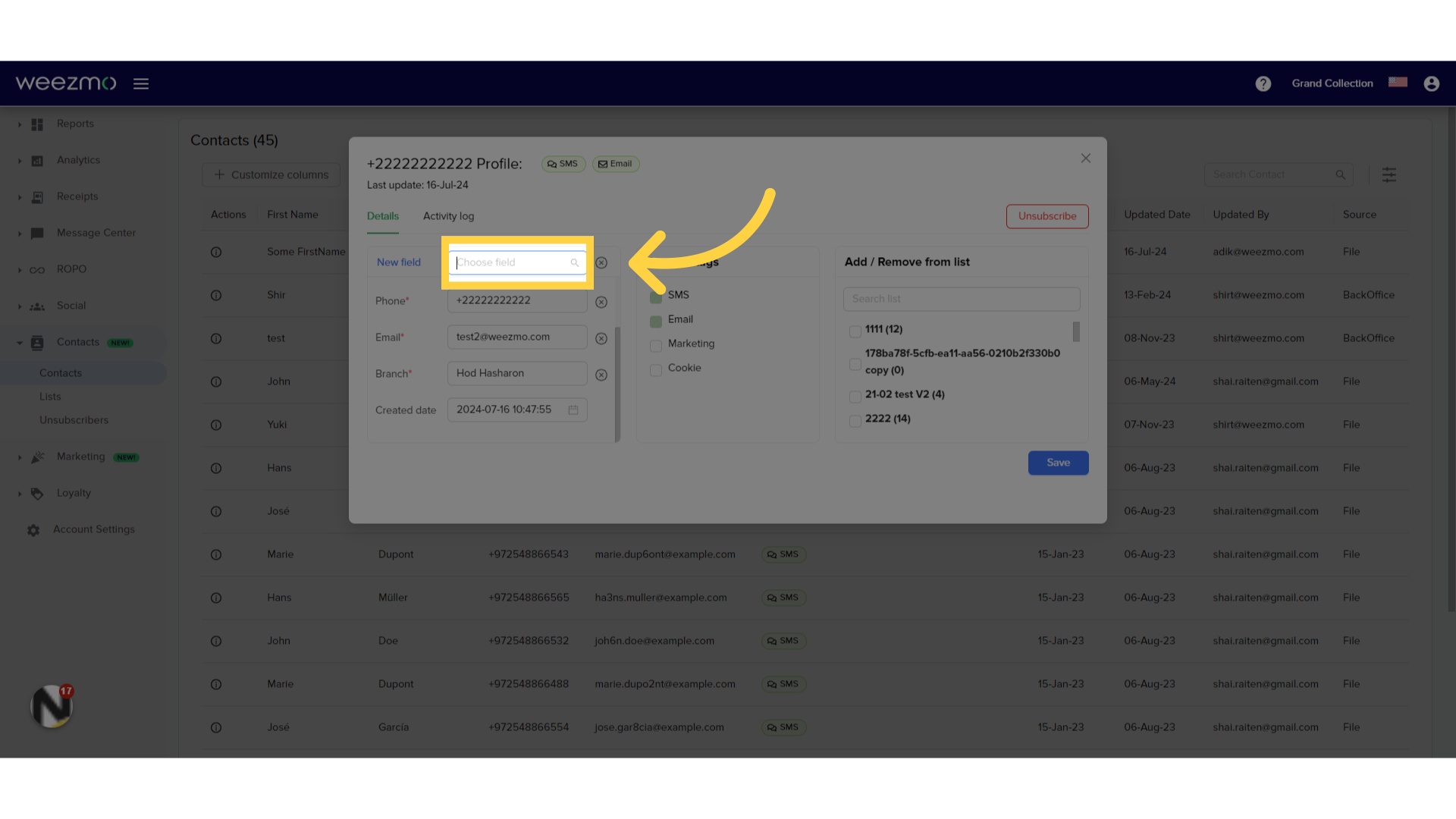Check the 2222 (14) list checkbox
Screen dimensions: 1456x819
(855, 421)
